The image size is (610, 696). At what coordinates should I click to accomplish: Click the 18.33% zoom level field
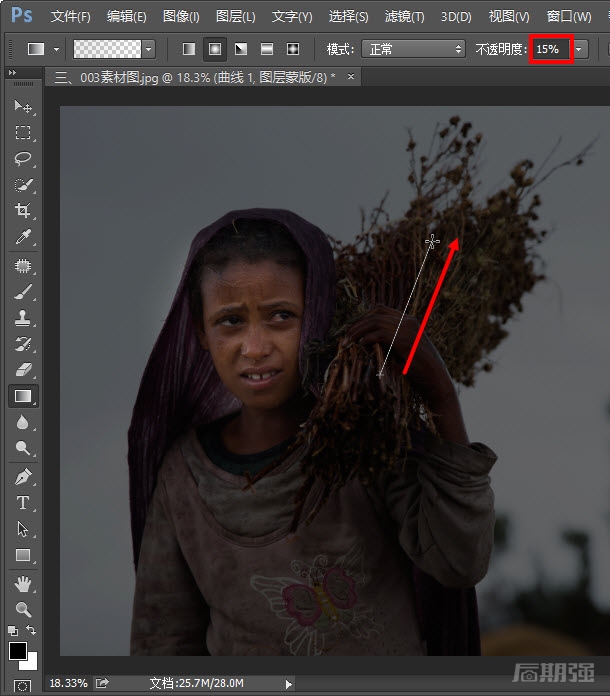[68, 683]
